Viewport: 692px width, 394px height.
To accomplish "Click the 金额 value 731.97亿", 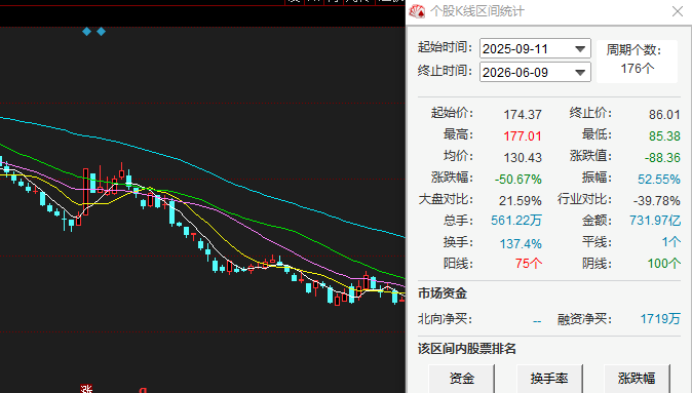I will coord(655,220).
